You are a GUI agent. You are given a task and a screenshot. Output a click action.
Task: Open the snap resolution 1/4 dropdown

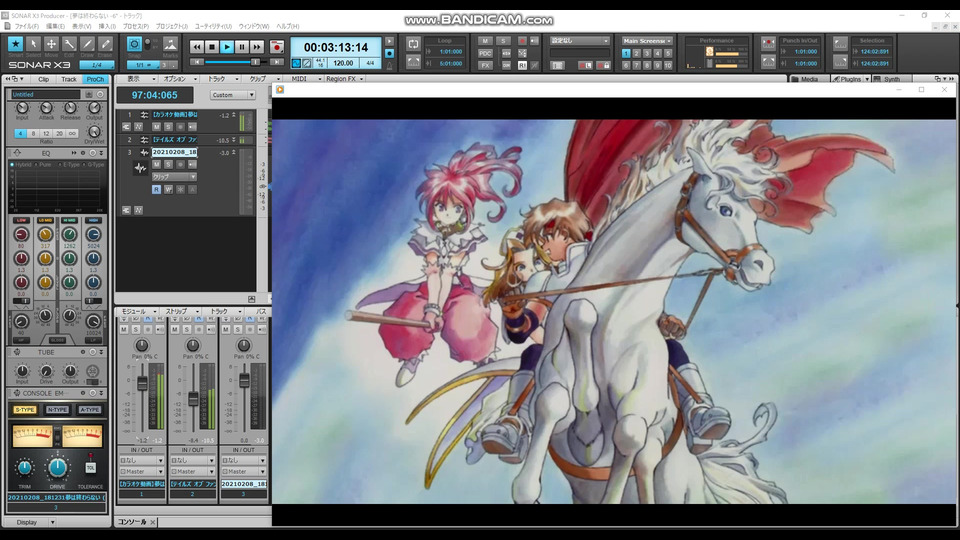pyautogui.click(x=97, y=65)
